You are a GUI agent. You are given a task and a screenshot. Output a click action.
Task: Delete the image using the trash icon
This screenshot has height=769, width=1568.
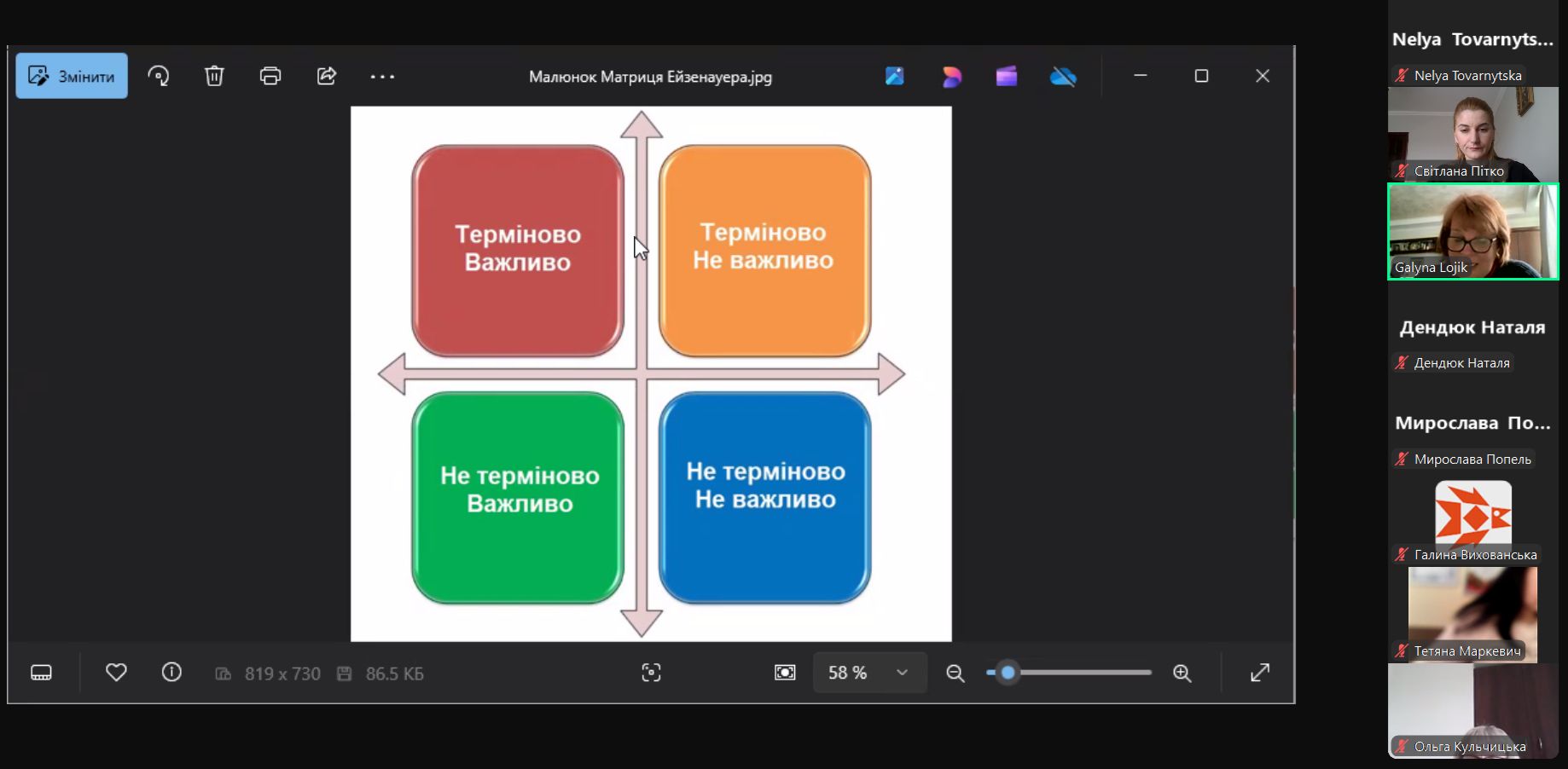[x=214, y=77]
